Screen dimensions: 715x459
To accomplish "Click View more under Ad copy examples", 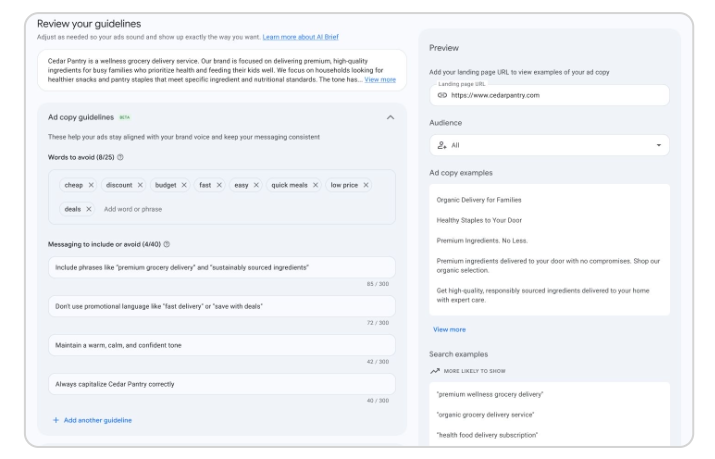I will (449, 330).
